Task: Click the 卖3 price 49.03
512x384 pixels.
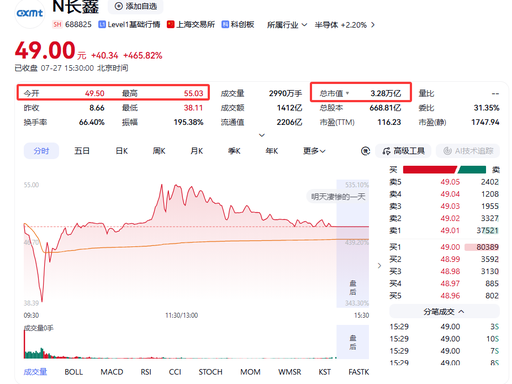Action: pyautogui.click(x=450, y=206)
